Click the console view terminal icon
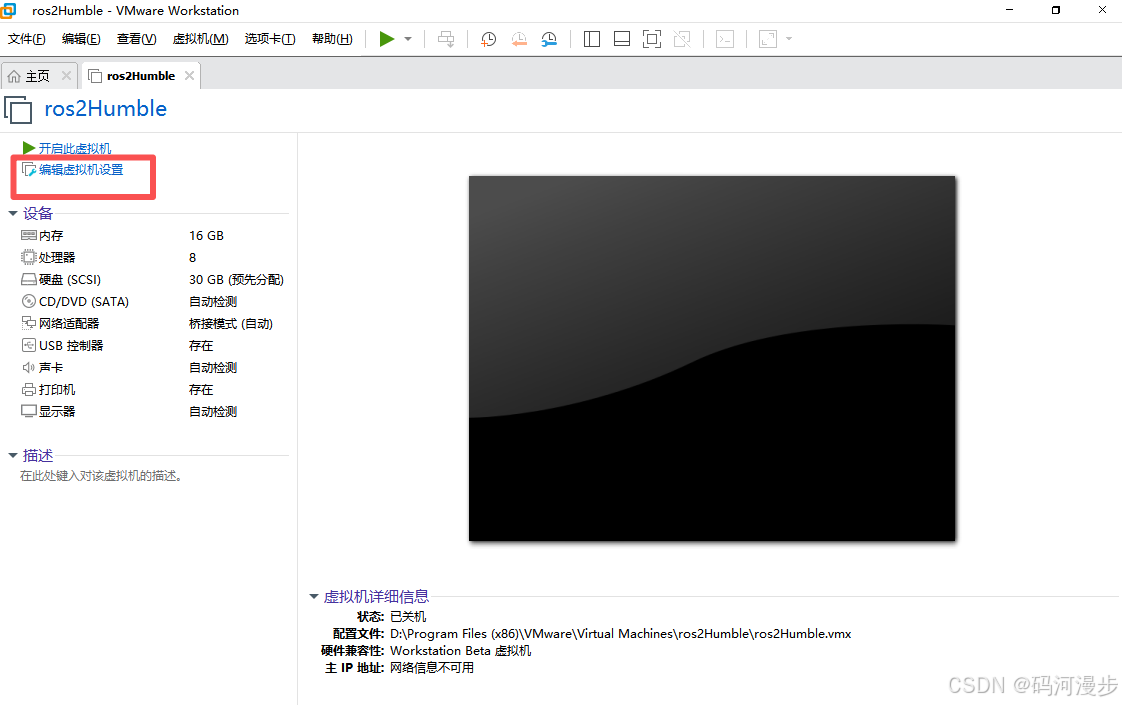 725,39
